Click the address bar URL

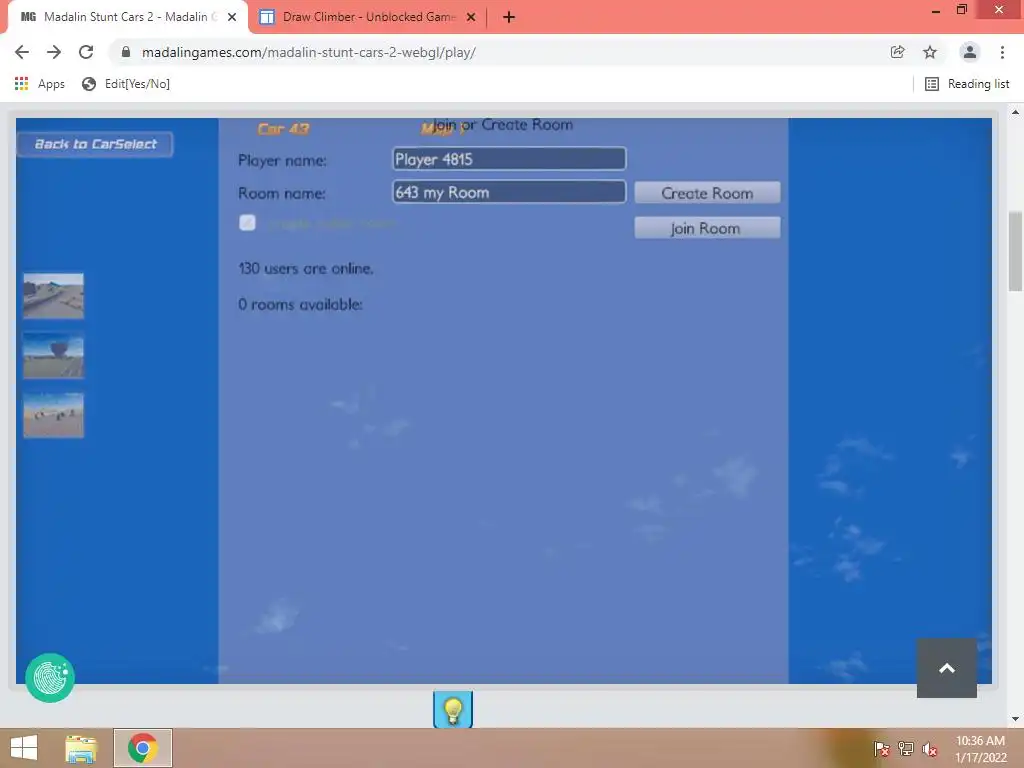click(x=309, y=52)
